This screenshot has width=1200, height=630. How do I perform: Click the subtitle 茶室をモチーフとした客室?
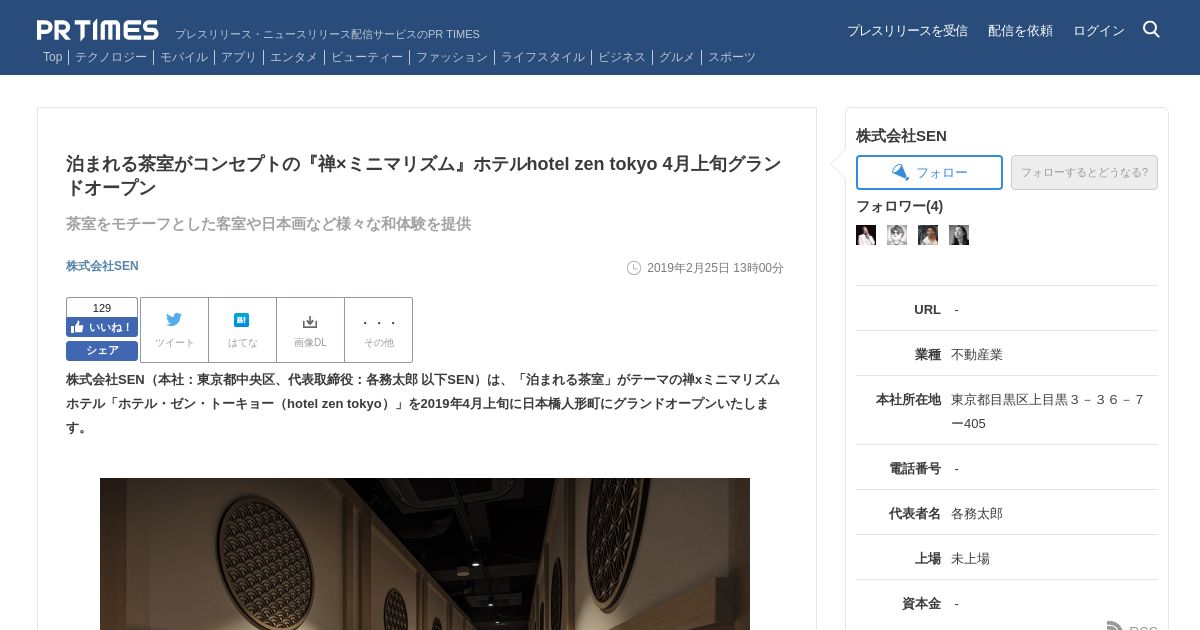pos(268,224)
